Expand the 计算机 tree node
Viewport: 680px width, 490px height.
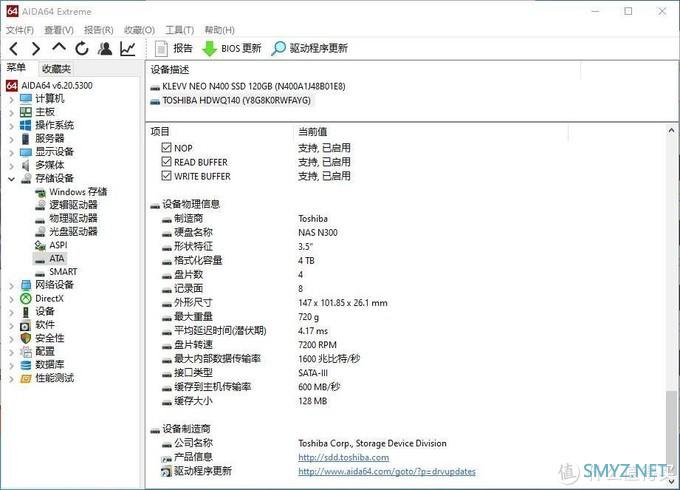pyautogui.click(x=12, y=100)
